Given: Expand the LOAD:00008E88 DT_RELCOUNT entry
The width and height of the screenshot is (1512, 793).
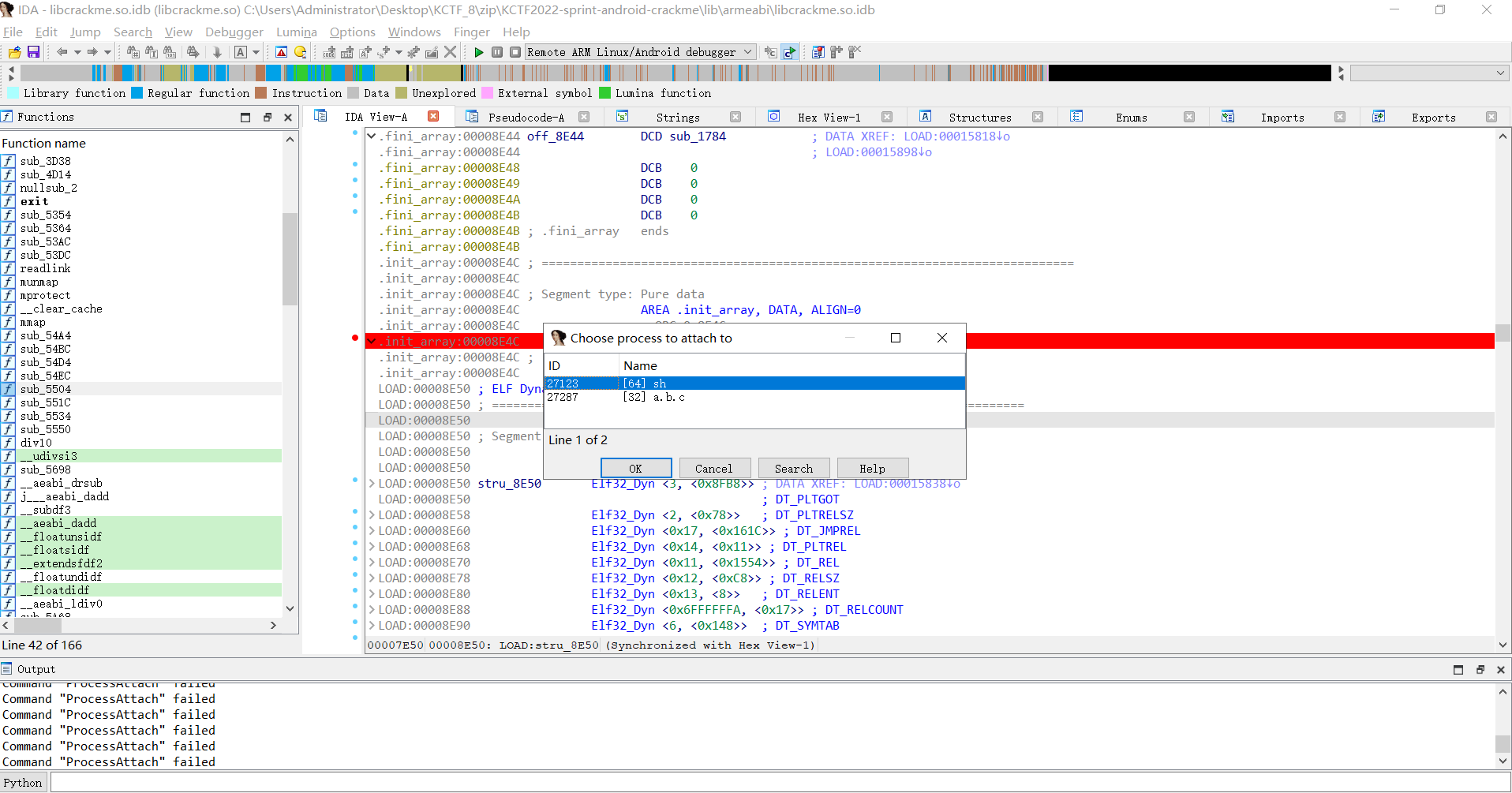Looking at the screenshot, I should tap(372, 609).
